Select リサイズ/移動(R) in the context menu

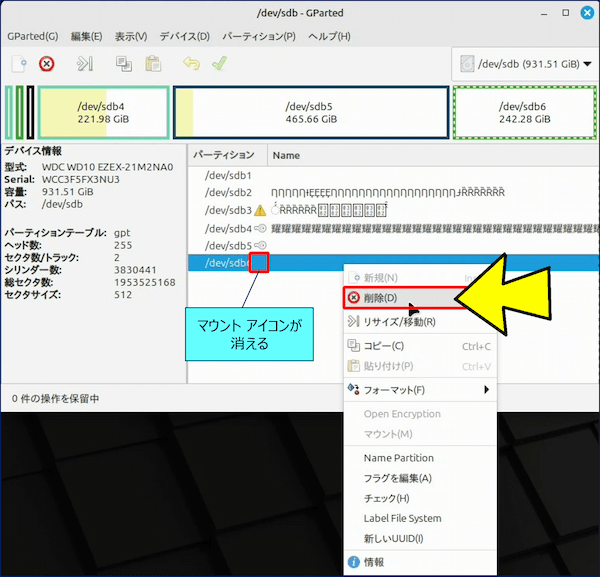[400, 321]
